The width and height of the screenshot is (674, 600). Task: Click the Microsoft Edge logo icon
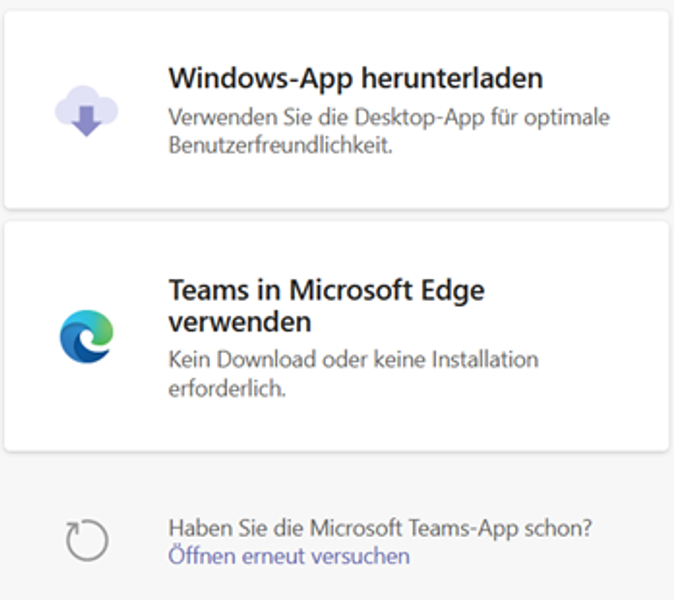(x=86, y=337)
